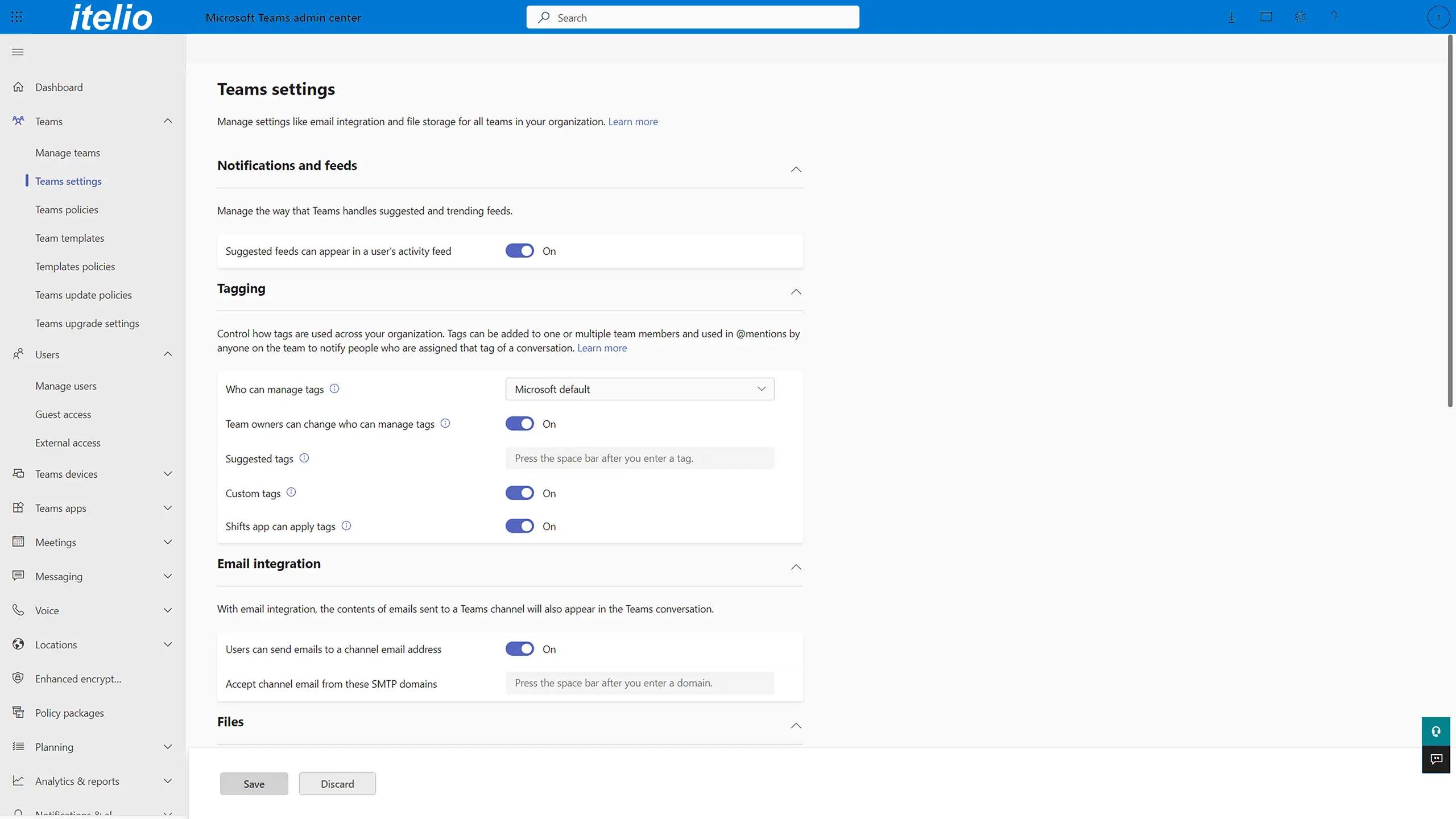Expand the Teams devices chevron
This screenshot has width=1456, height=819.
[168, 474]
